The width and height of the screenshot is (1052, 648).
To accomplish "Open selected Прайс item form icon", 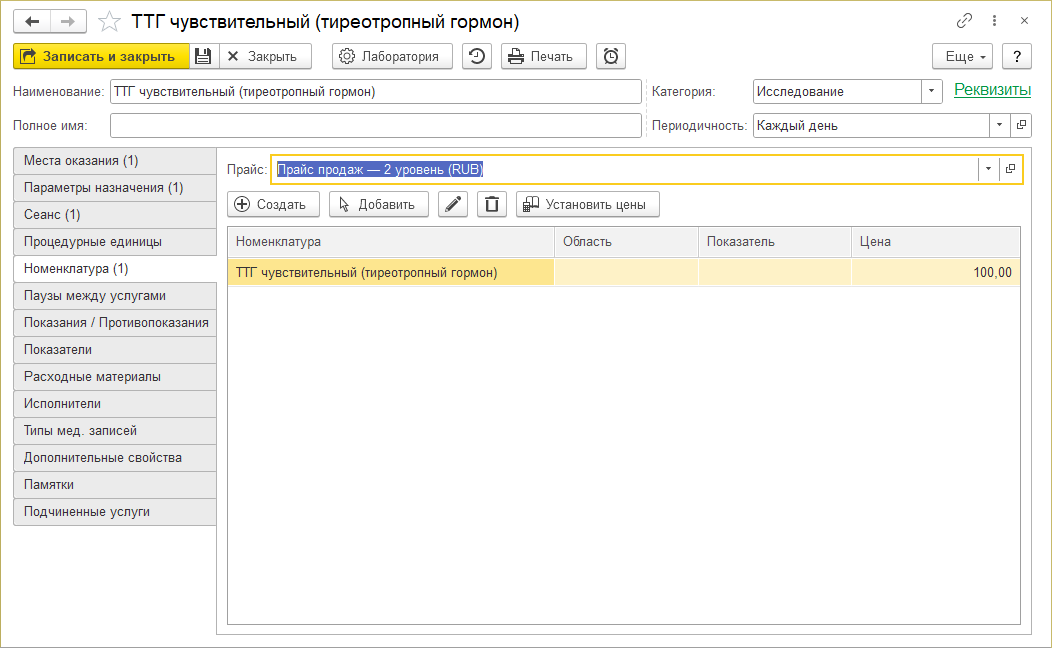I will tap(1010, 169).
